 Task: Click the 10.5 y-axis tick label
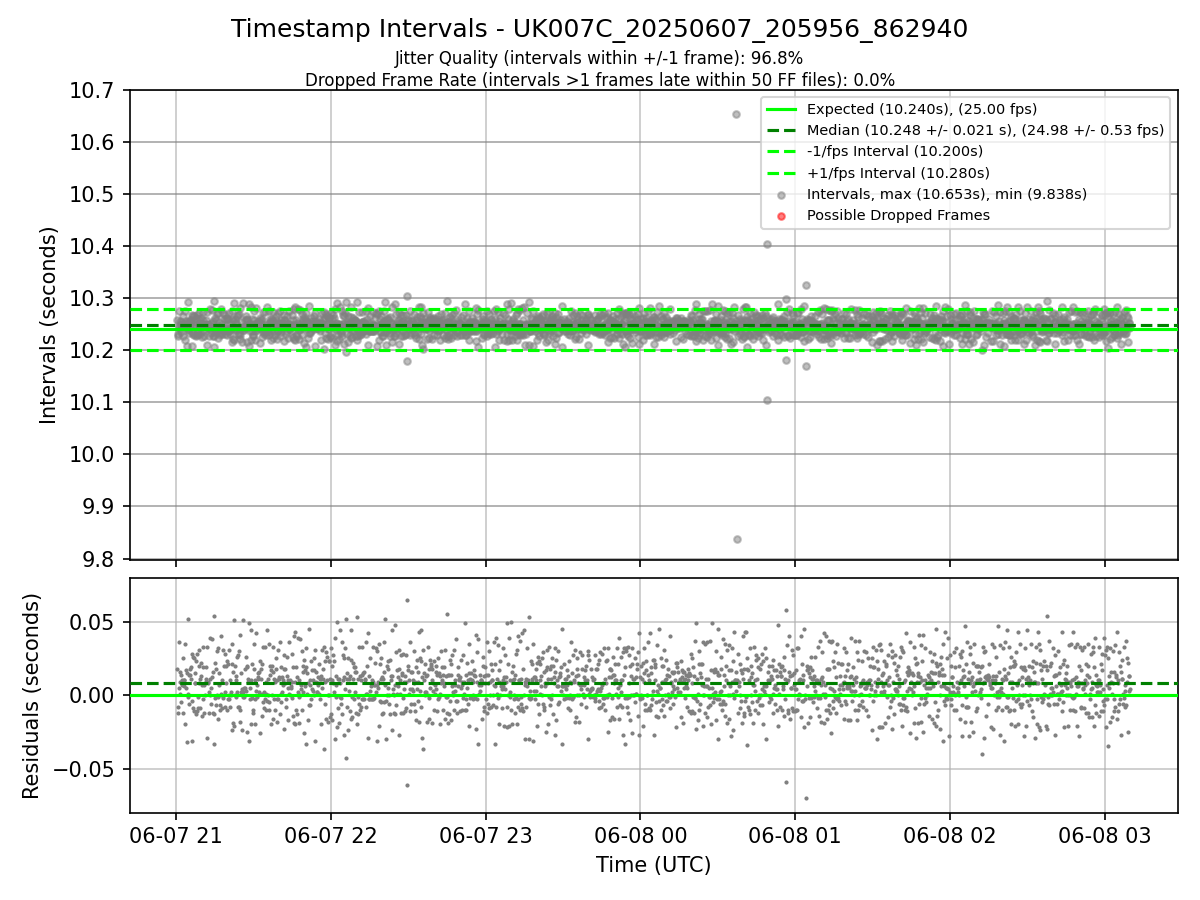coord(92,195)
